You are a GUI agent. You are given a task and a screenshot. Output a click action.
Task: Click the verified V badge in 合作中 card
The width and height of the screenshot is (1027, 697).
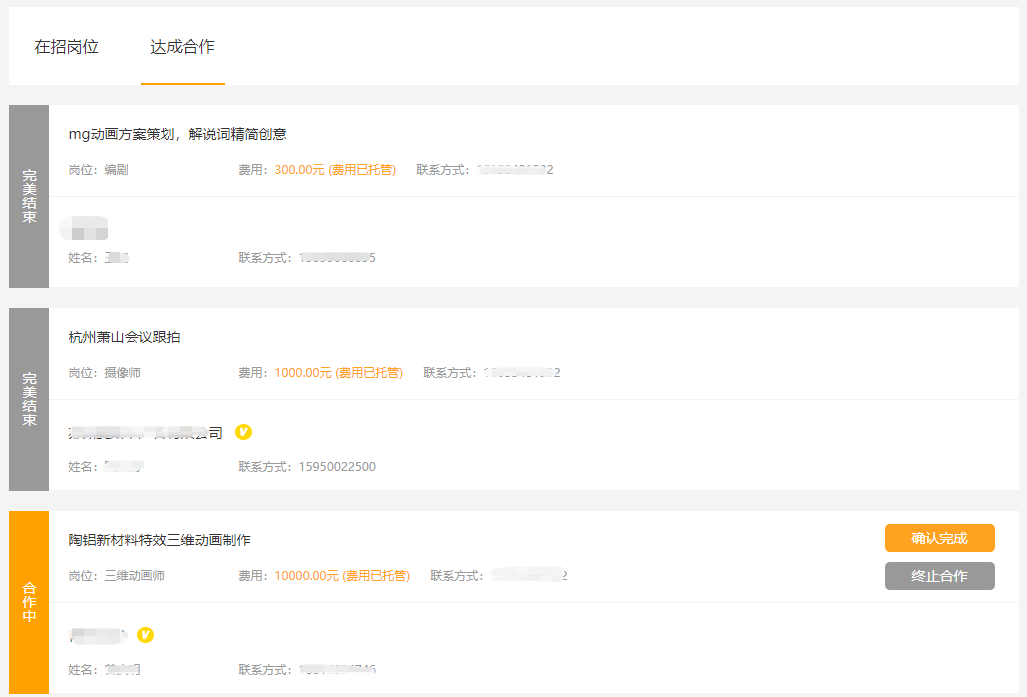(145, 635)
